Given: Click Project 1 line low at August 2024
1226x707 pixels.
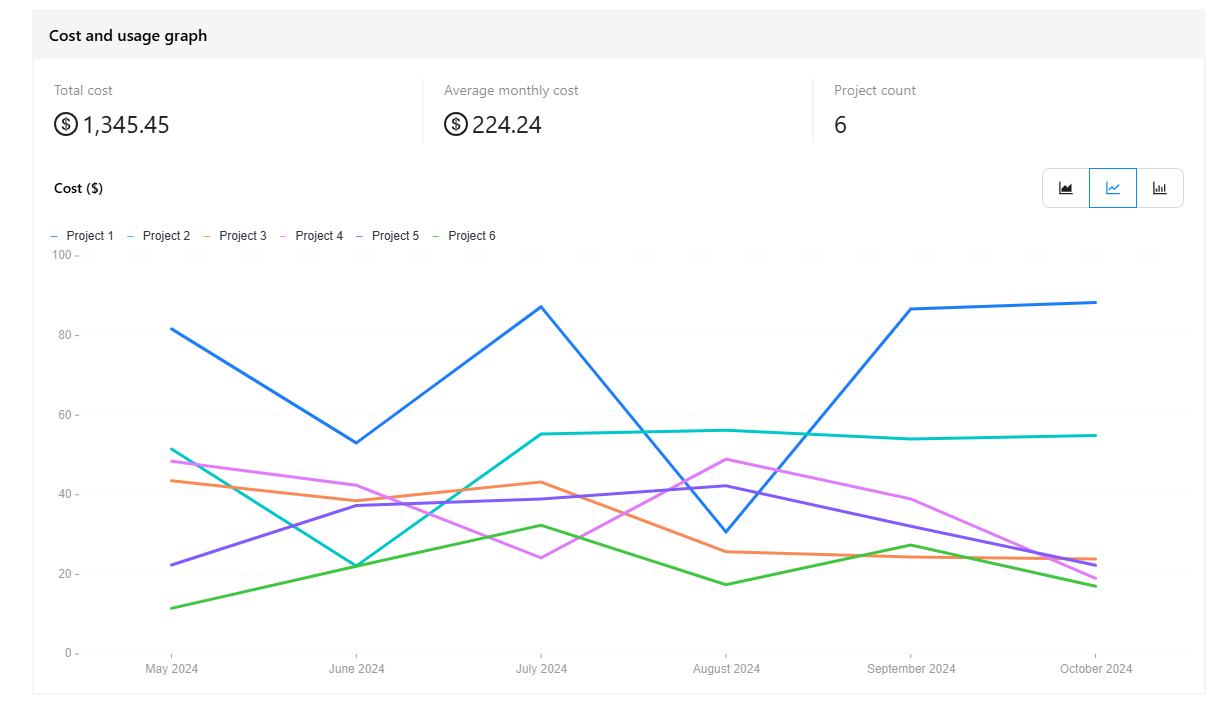Looking at the screenshot, I should pyautogui.click(x=726, y=531).
